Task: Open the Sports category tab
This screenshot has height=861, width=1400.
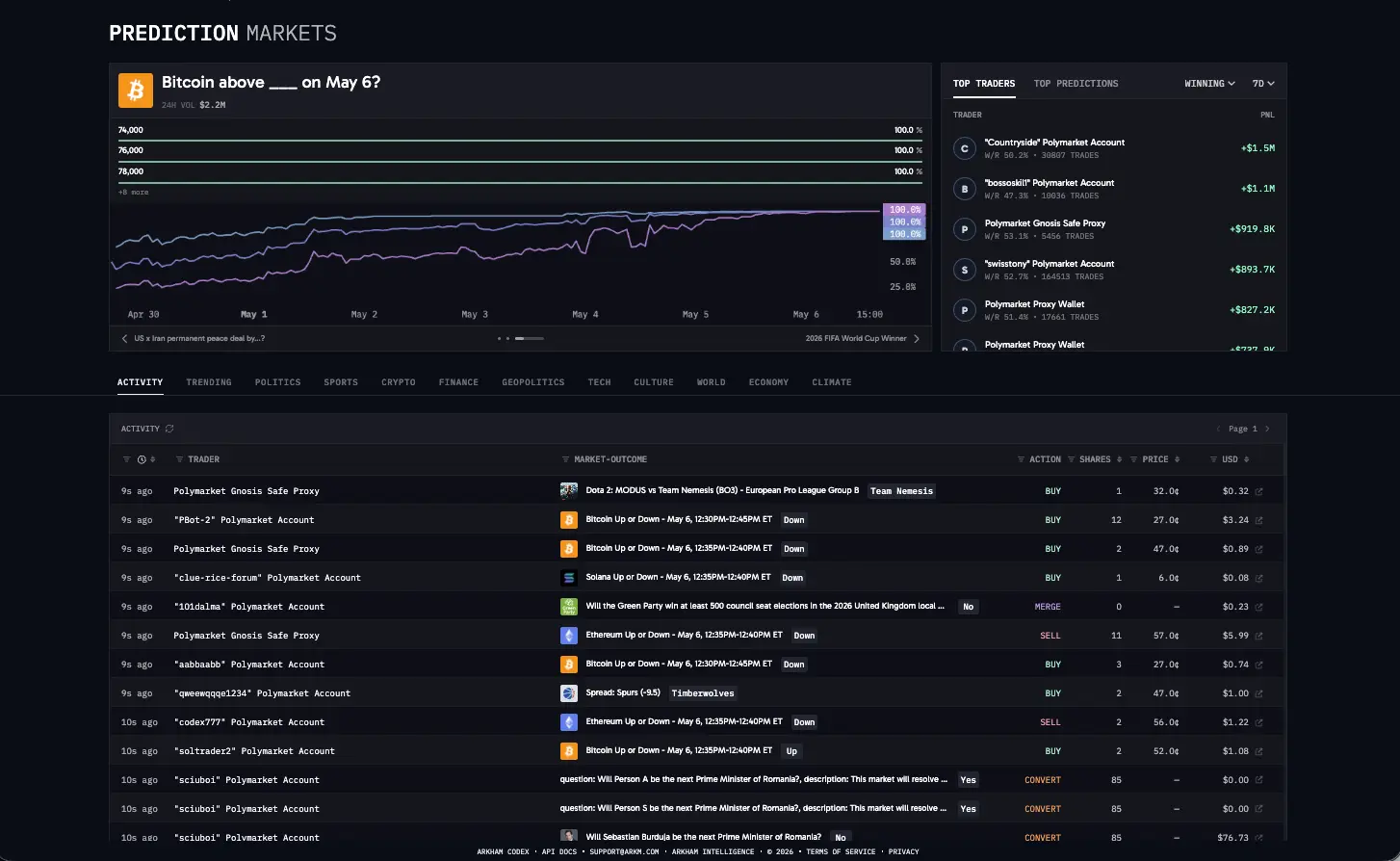Action: [x=341, y=382]
